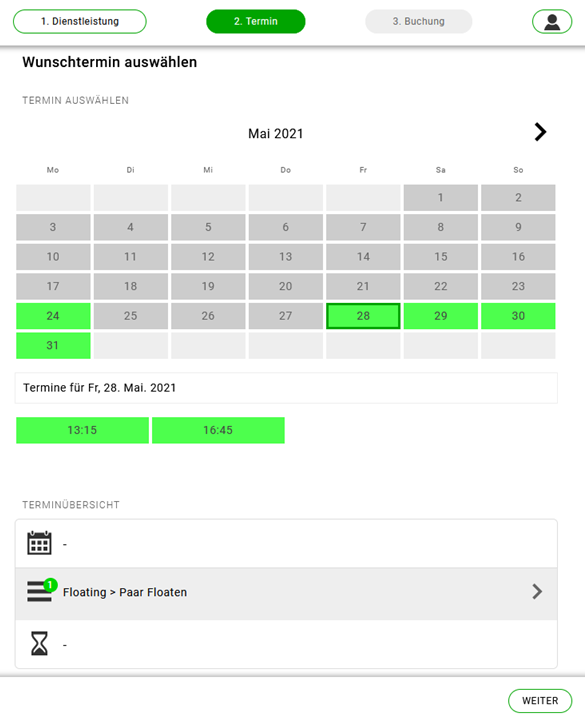Expand Floating > Paar Floaten chevron
This screenshot has width=585, height=720.
pyautogui.click(x=537, y=591)
